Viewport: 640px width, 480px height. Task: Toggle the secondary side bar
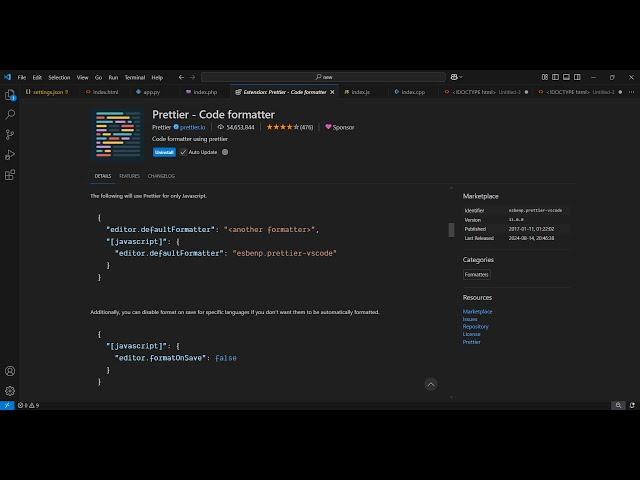click(577, 77)
